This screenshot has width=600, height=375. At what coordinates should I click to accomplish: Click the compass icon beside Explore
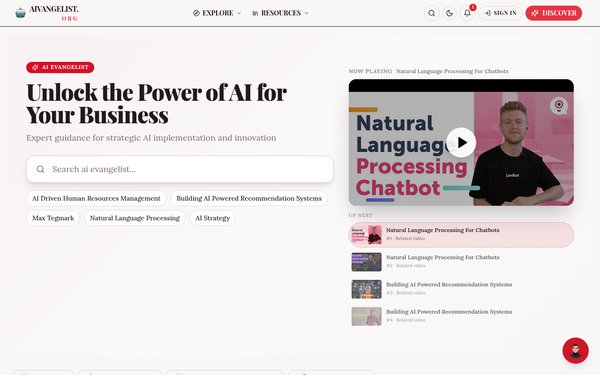click(196, 13)
